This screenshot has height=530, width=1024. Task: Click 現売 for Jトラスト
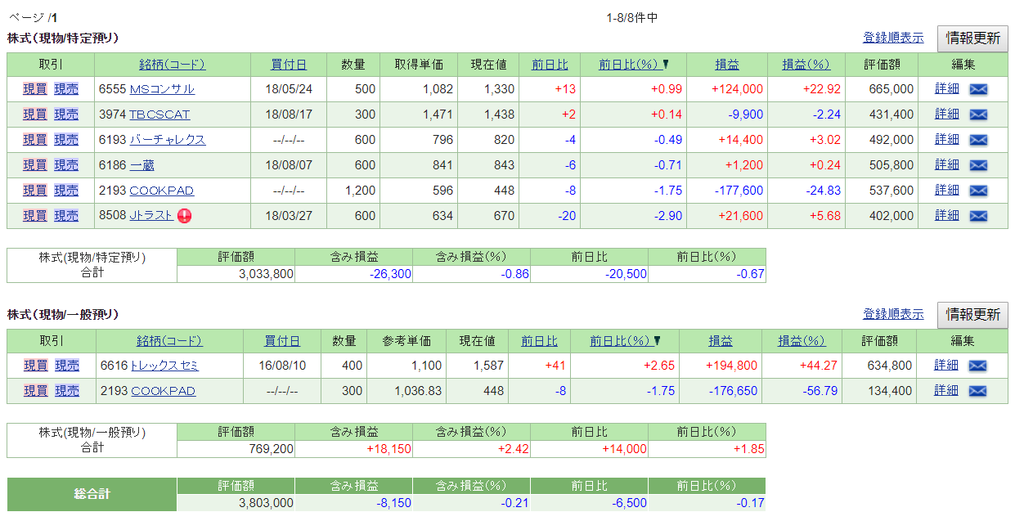(x=66, y=216)
